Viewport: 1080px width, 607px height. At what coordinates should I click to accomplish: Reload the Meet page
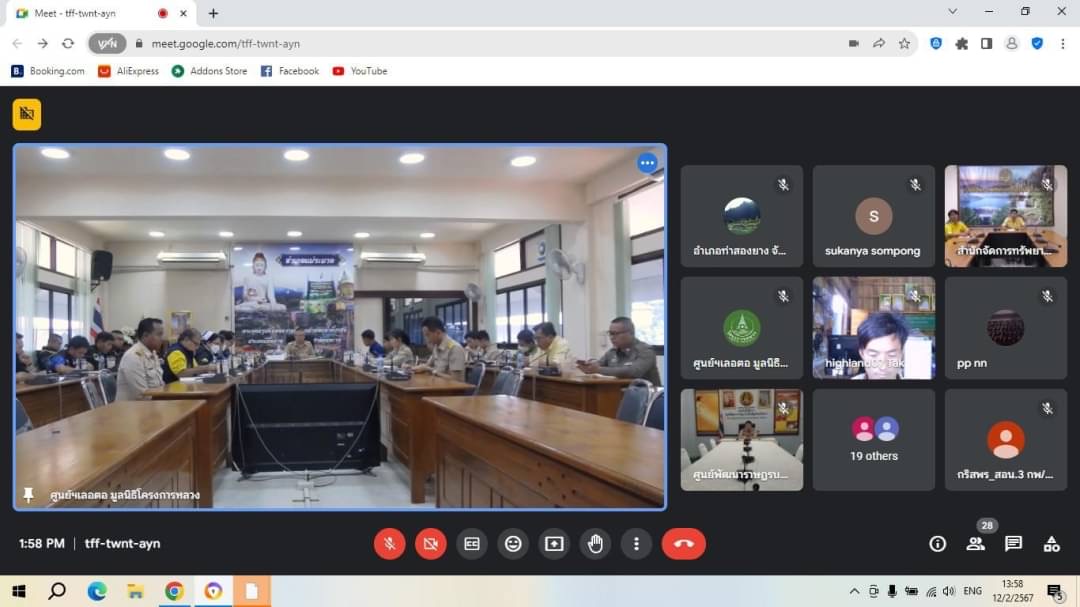pos(68,43)
